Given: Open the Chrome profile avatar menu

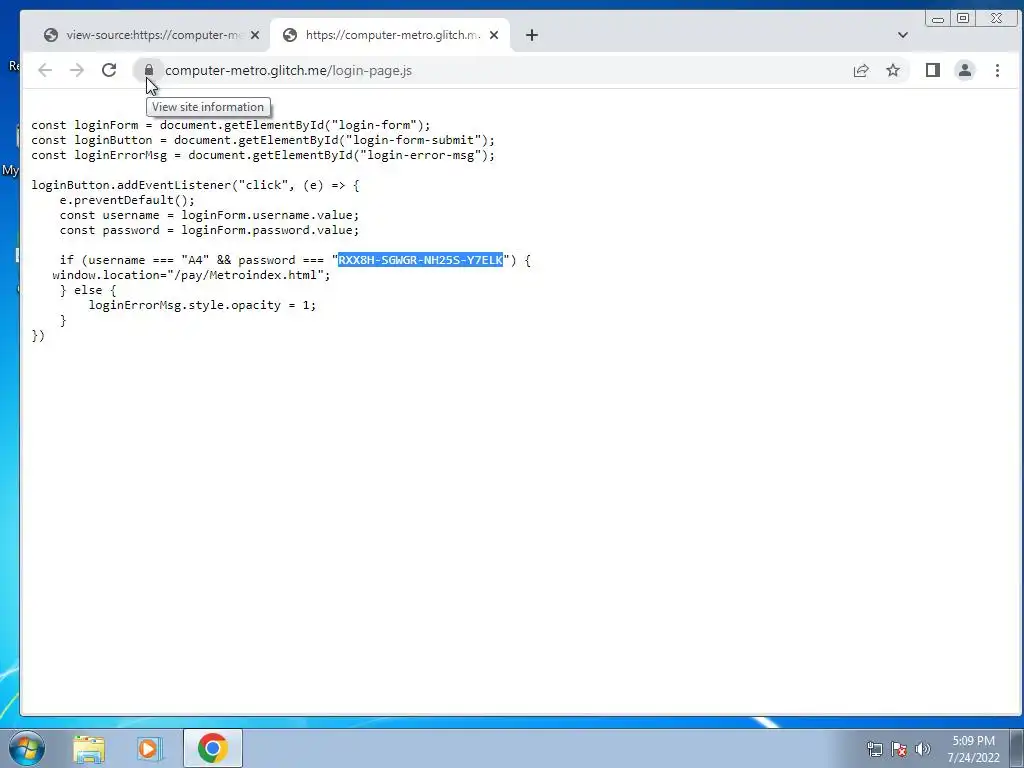Looking at the screenshot, I should point(965,71).
